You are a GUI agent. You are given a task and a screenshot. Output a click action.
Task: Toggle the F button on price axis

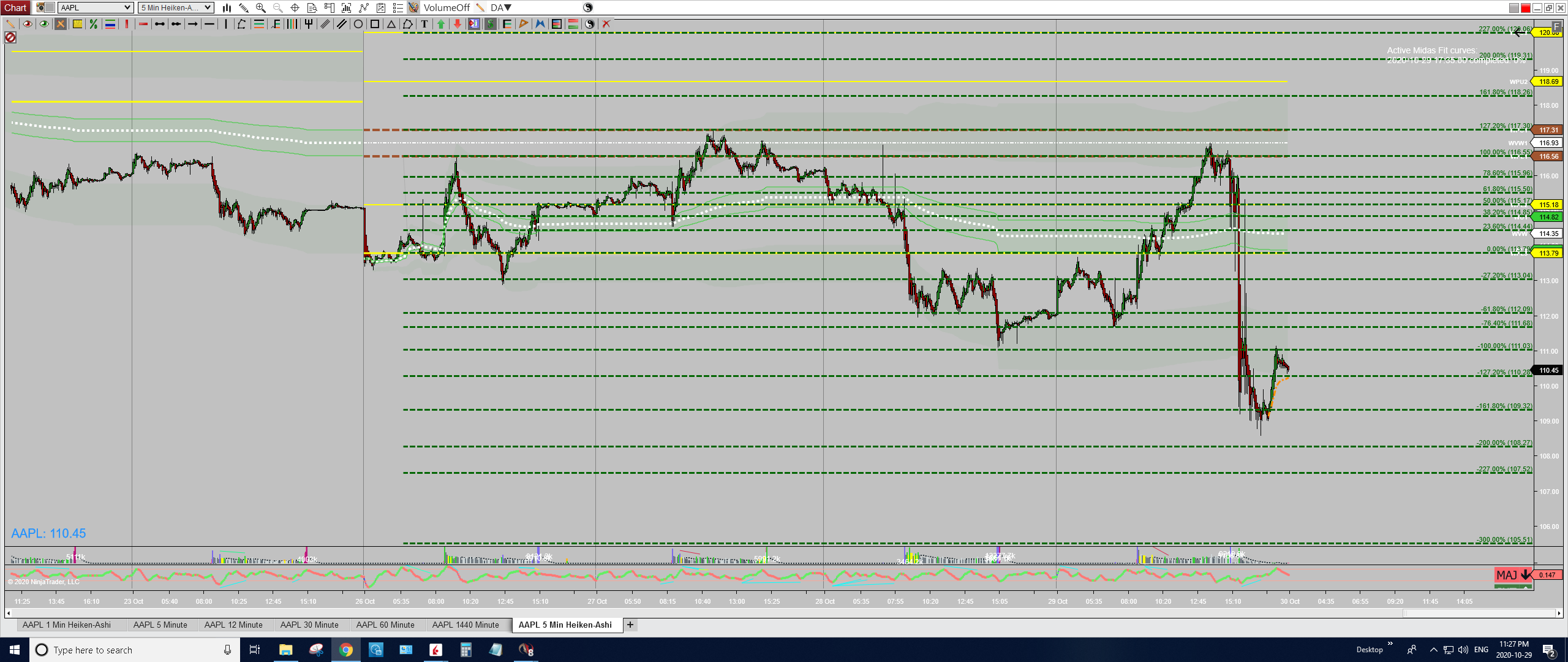coord(1557,27)
